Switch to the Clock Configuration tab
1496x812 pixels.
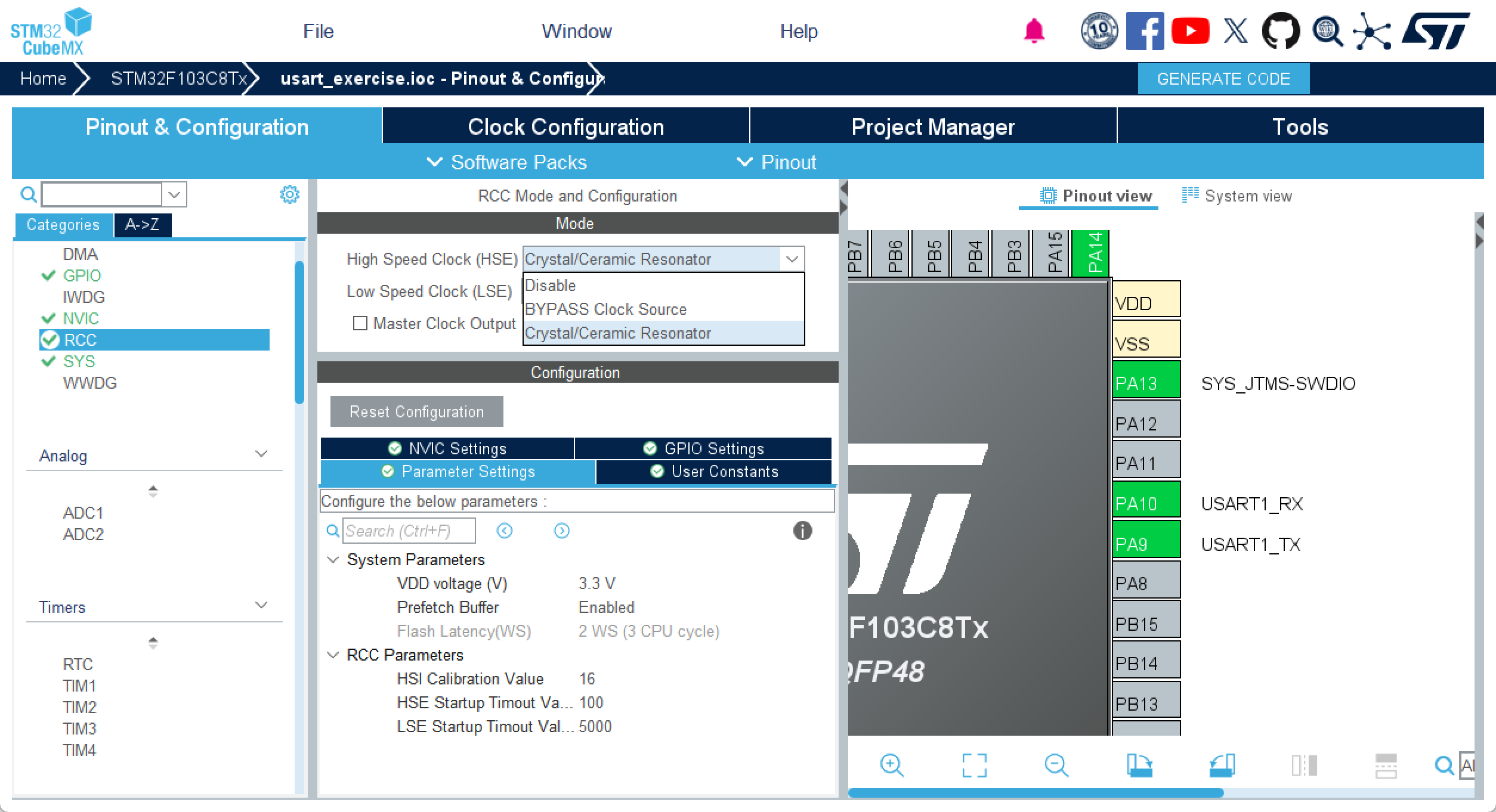pyautogui.click(x=565, y=126)
